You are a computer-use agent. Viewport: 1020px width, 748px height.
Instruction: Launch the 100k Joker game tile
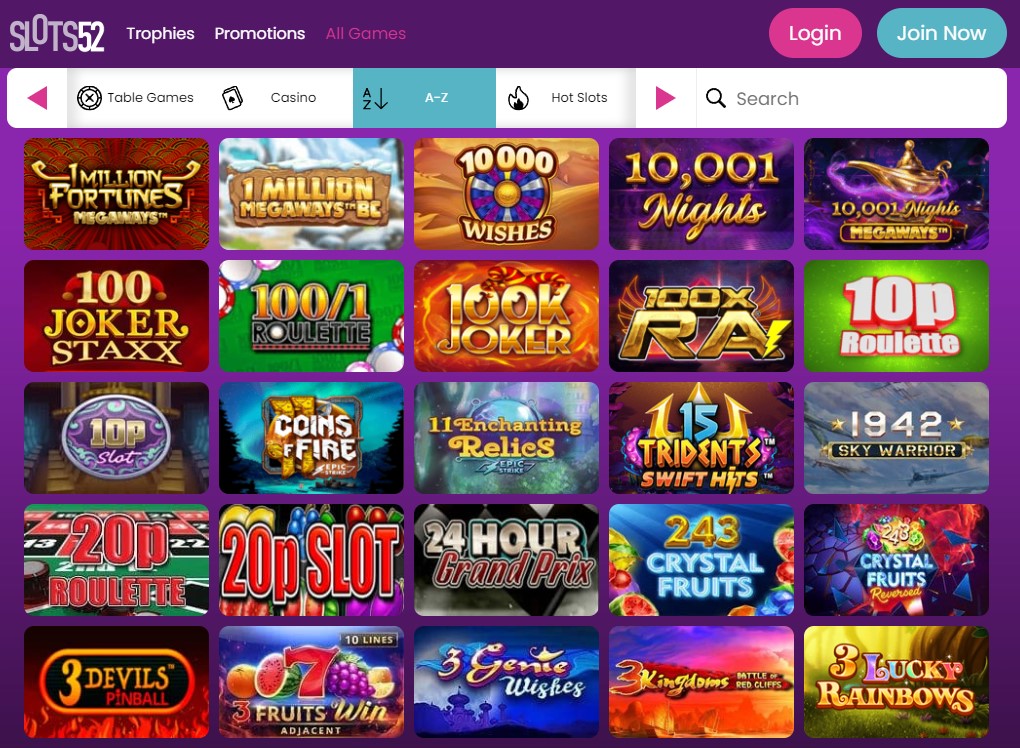point(506,316)
